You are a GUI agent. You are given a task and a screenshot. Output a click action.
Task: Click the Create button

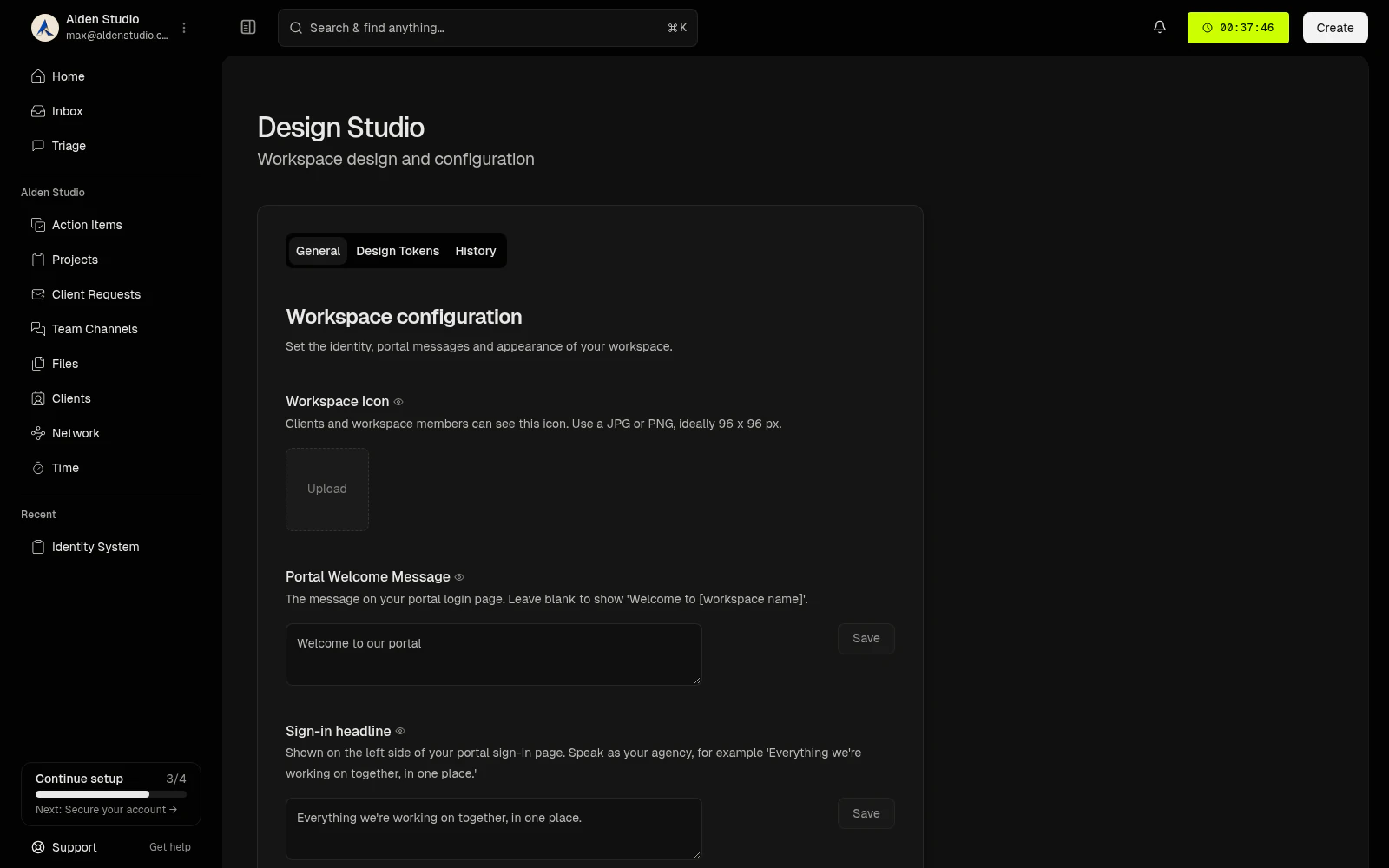1335,28
